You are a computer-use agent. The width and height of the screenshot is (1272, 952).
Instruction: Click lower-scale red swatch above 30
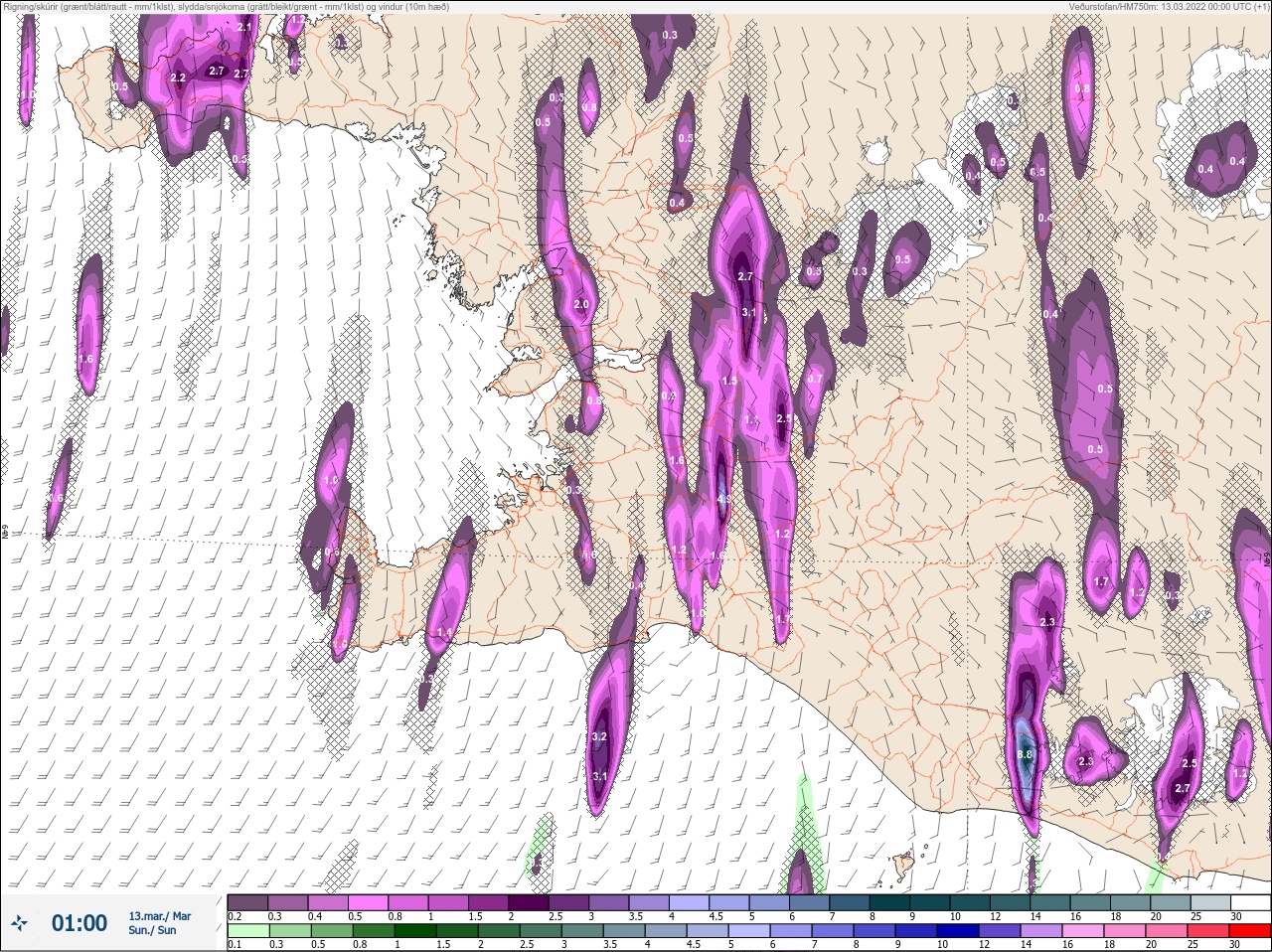point(1249,931)
